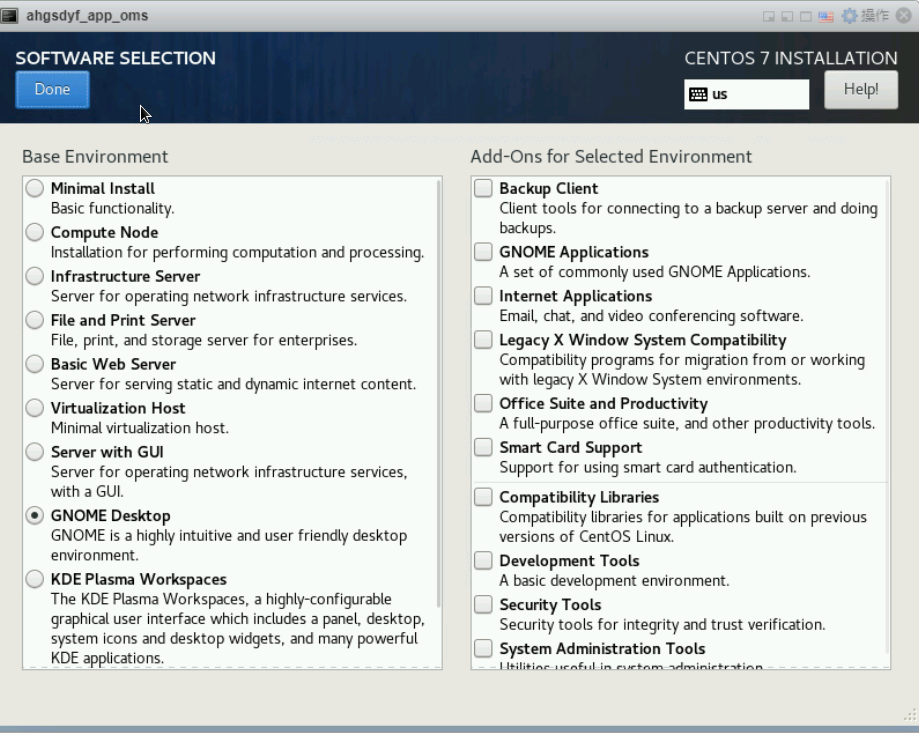Image resolution: width=919 pixels, height=733 pixels.
Task: Check Office Suite and Productivity
Action: click(x=483, y=403)
